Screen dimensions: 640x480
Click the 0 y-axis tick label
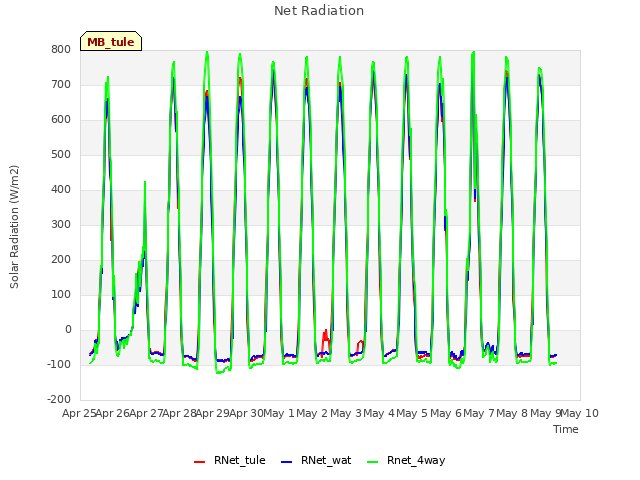[x=68, y=330]
